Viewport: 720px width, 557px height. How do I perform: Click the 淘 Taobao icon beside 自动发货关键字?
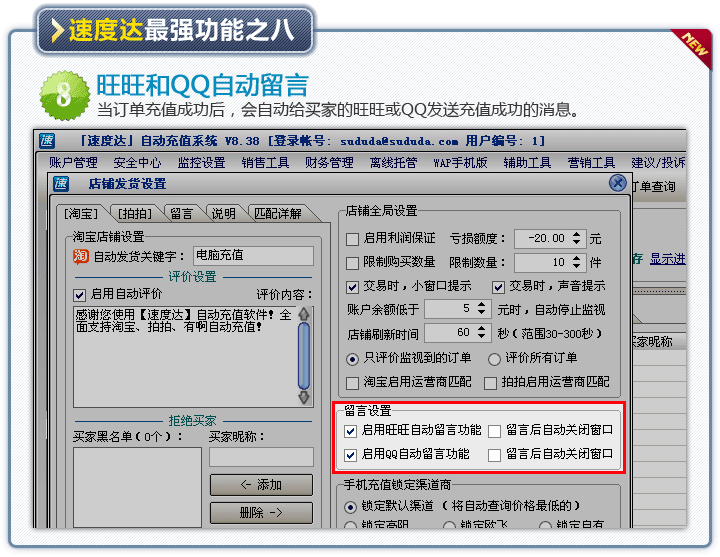point(81,256)
